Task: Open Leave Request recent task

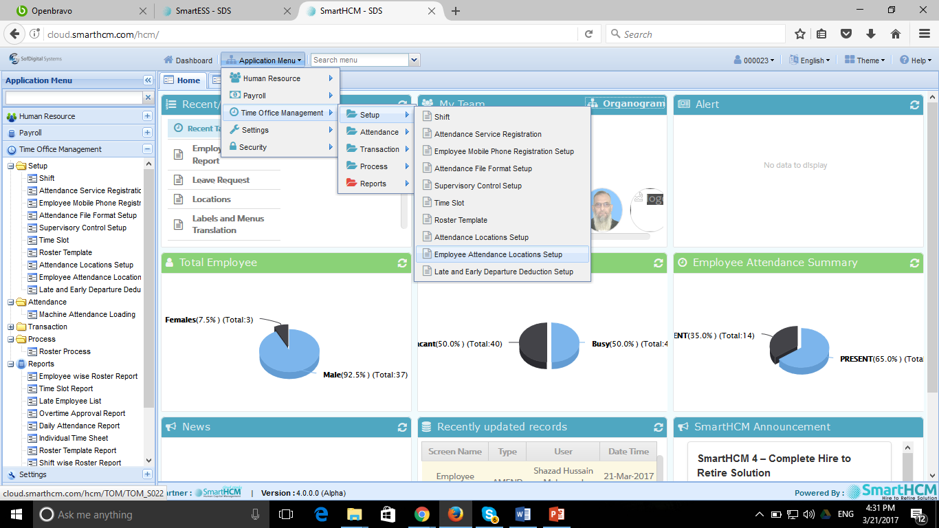Action: (x=220, y=180)
